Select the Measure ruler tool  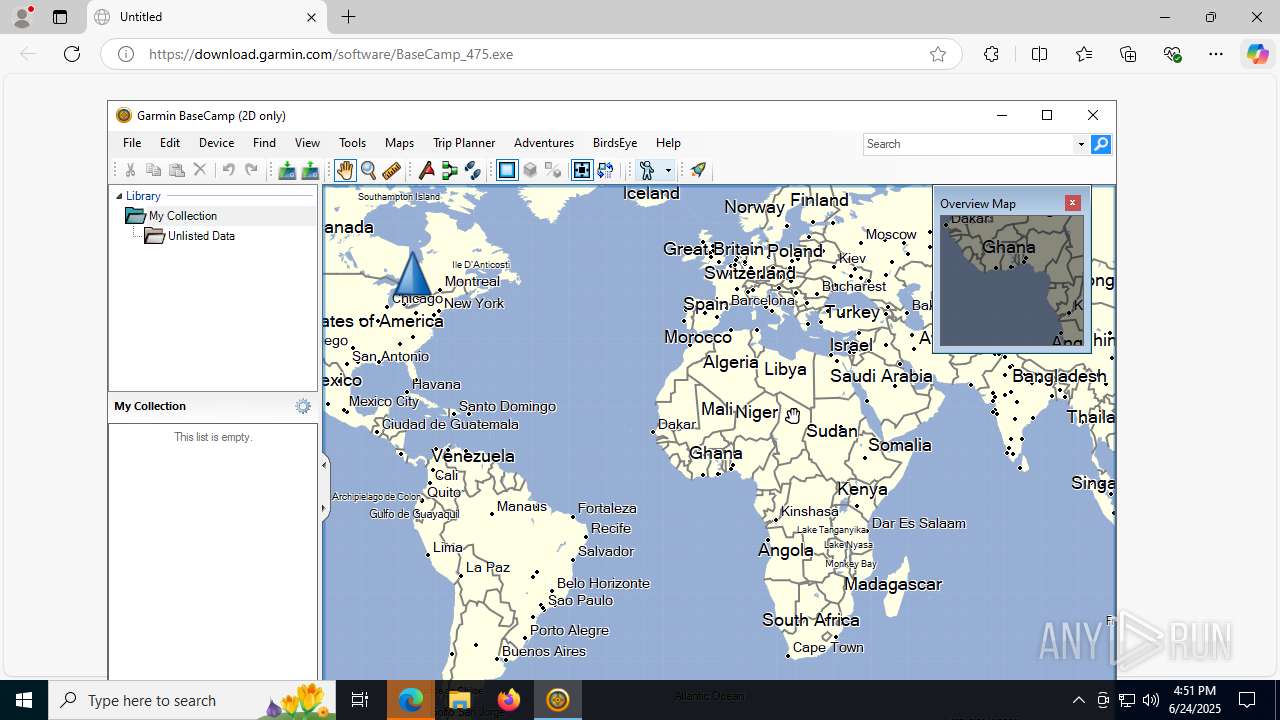click(x=391, y=170)
